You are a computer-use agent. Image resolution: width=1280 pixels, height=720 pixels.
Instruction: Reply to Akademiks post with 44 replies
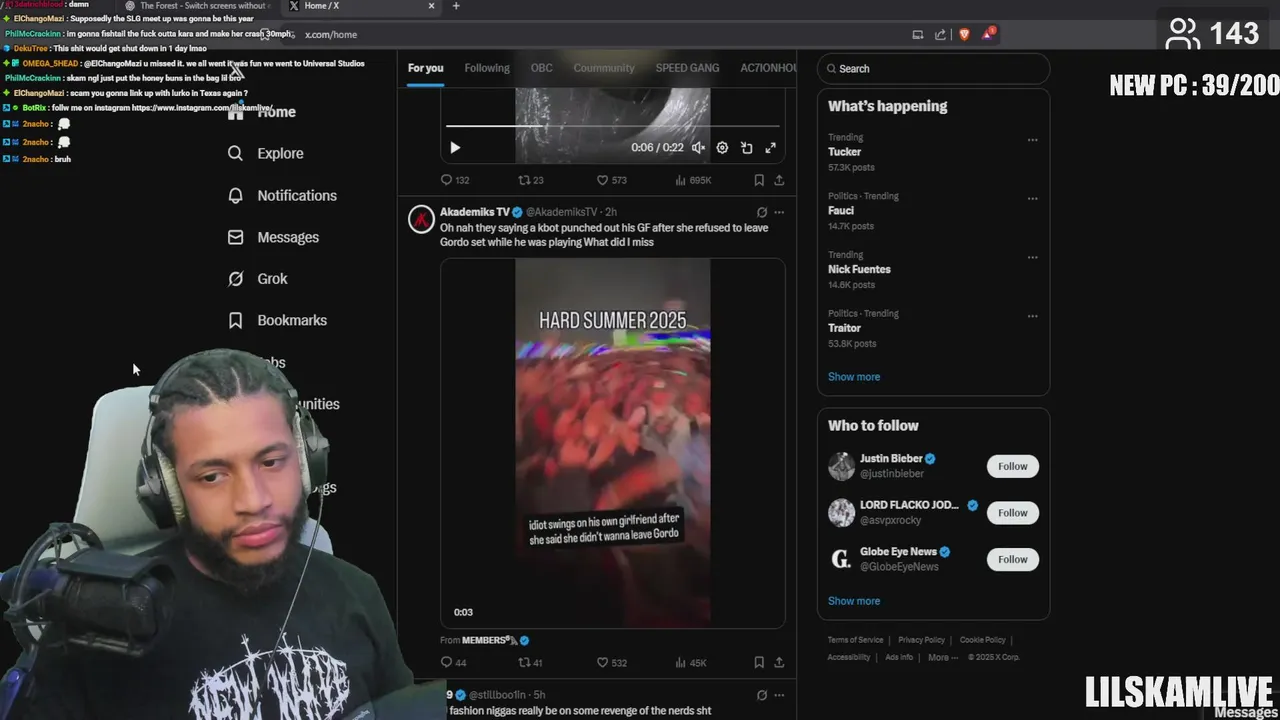pos(454,662)
